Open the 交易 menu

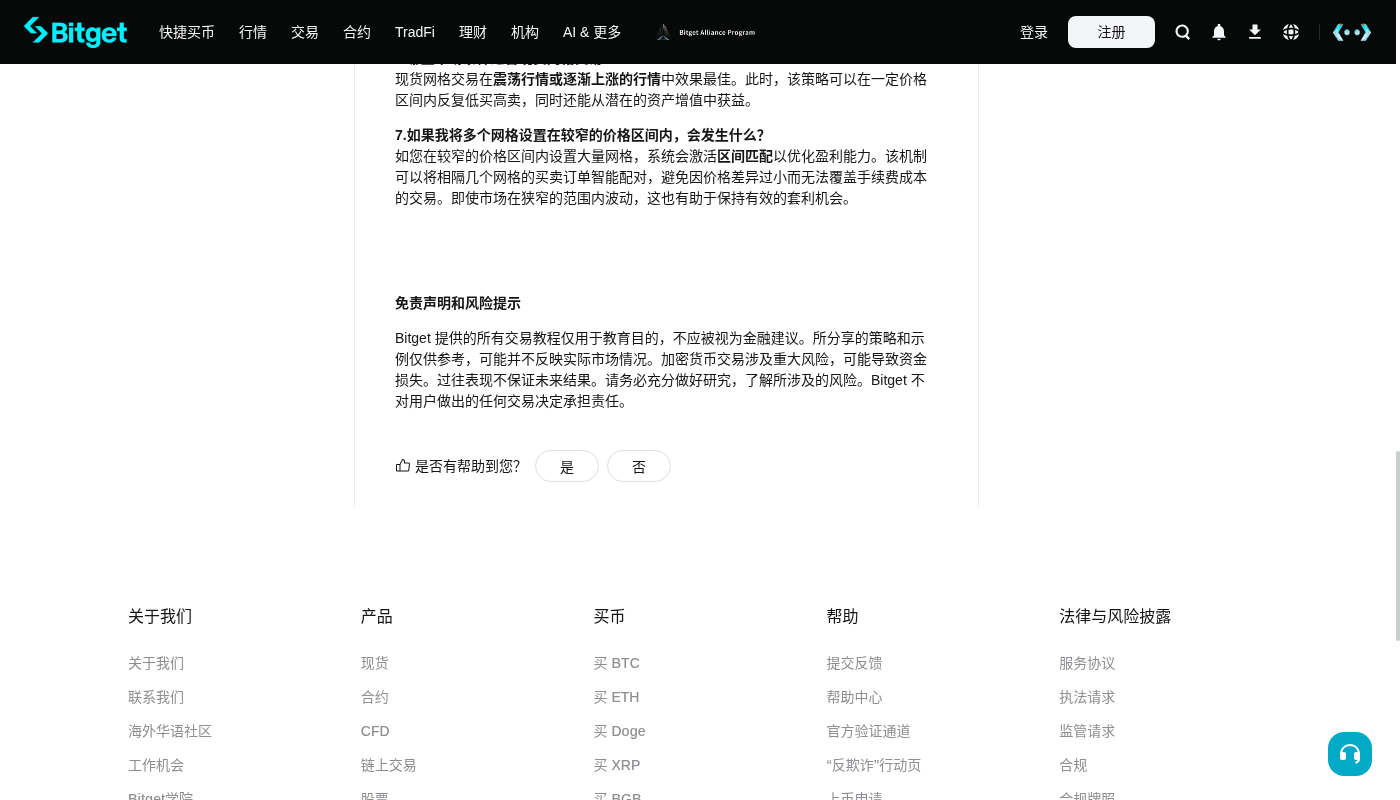305,32
